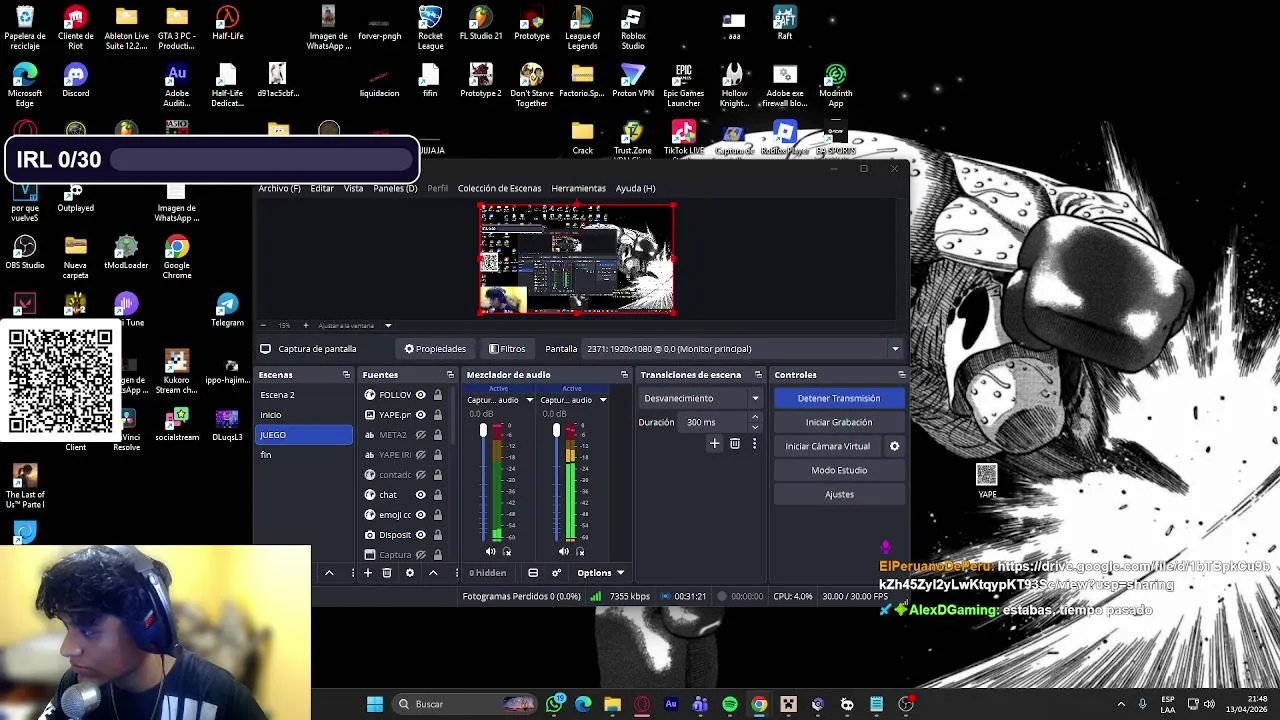This screenshot has height=720, width=1280.
Task: Open Spotify from the taskbar
Action: coord(730,704)
